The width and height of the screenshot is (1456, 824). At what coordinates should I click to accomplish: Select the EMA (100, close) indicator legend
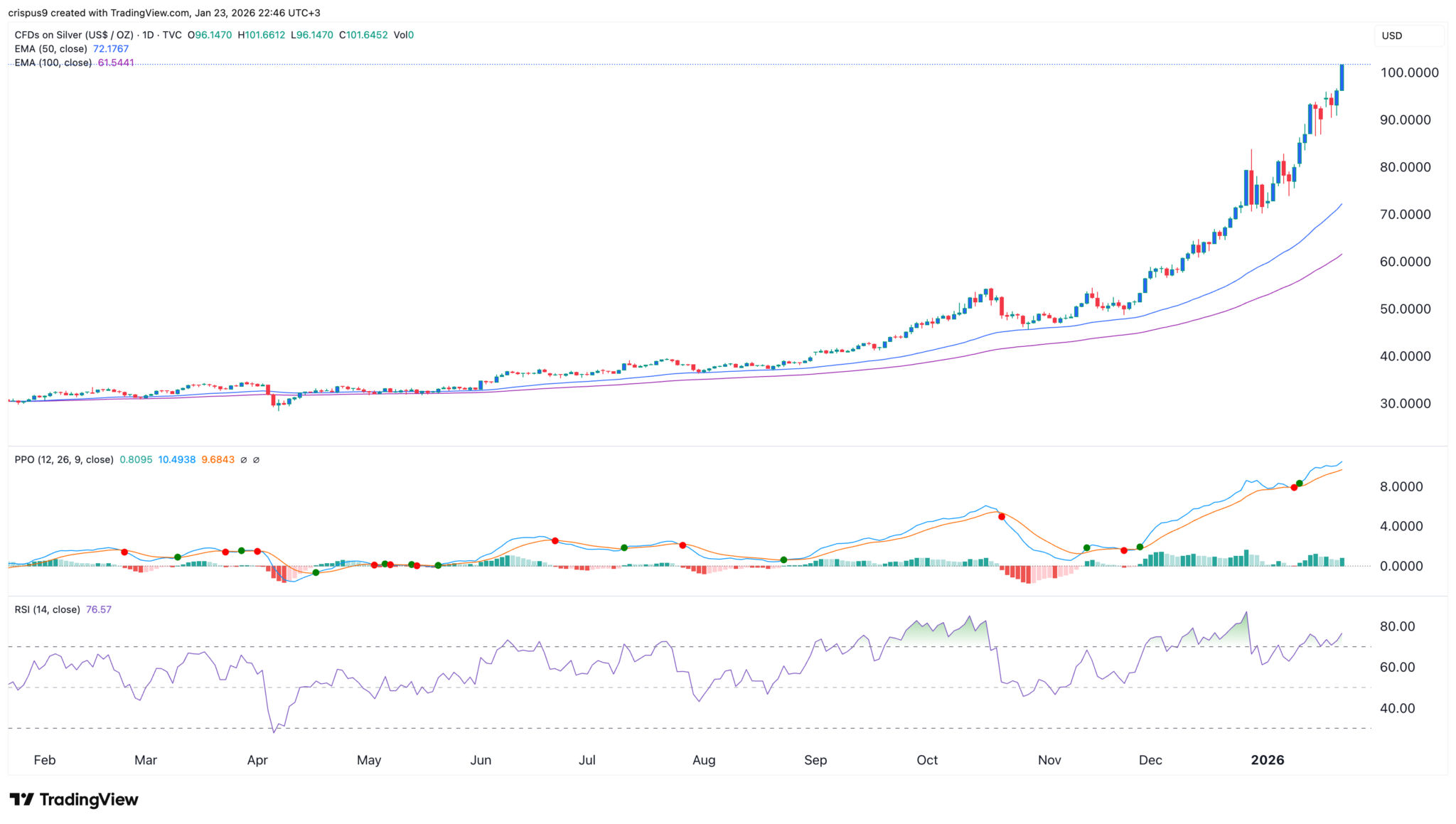pyautogui.click(x=53, y=63)
